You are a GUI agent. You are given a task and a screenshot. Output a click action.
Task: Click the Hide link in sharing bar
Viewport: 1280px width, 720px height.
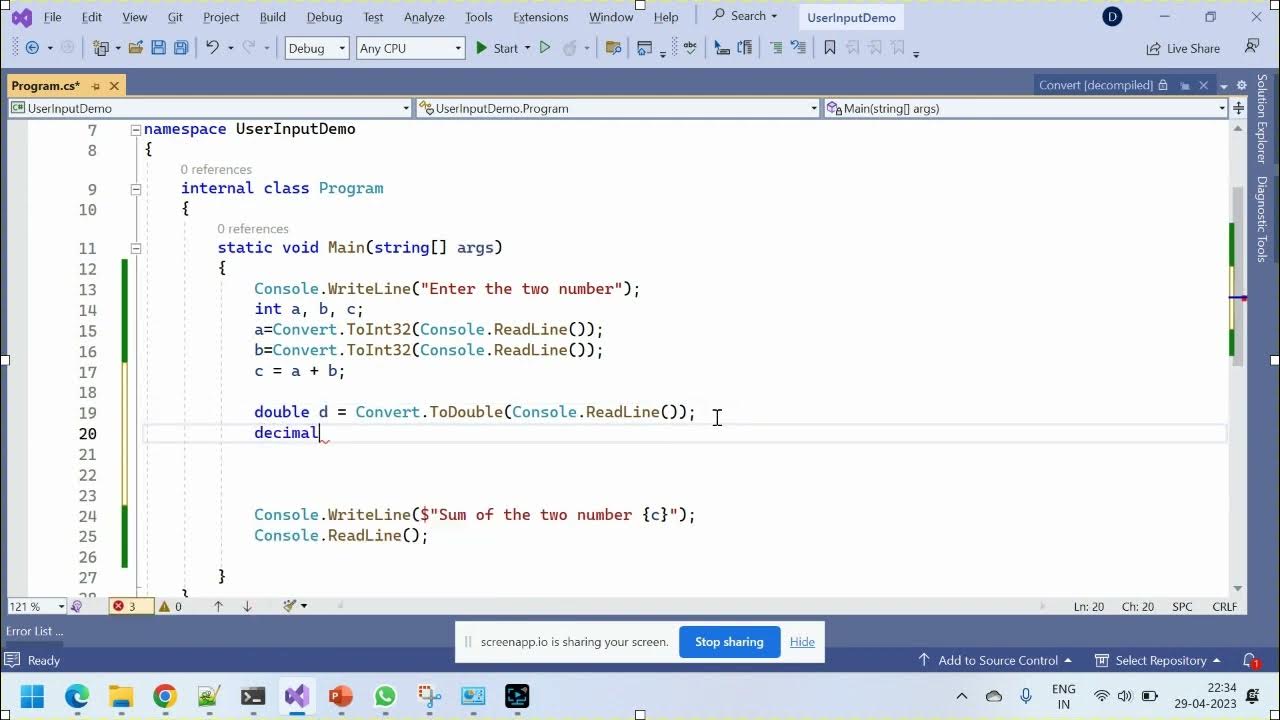[x=802, y=642]
